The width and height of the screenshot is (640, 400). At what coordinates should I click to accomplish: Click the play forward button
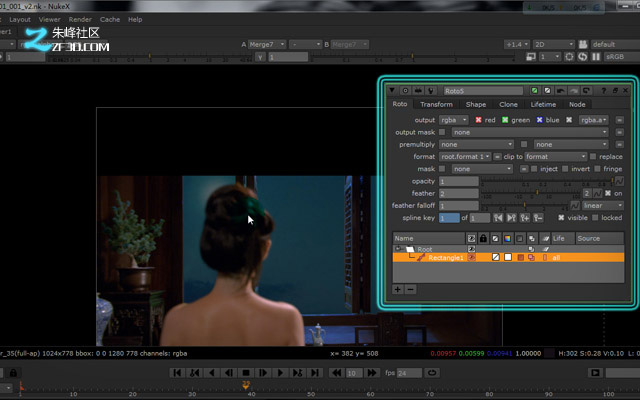(x=280, y=373)
